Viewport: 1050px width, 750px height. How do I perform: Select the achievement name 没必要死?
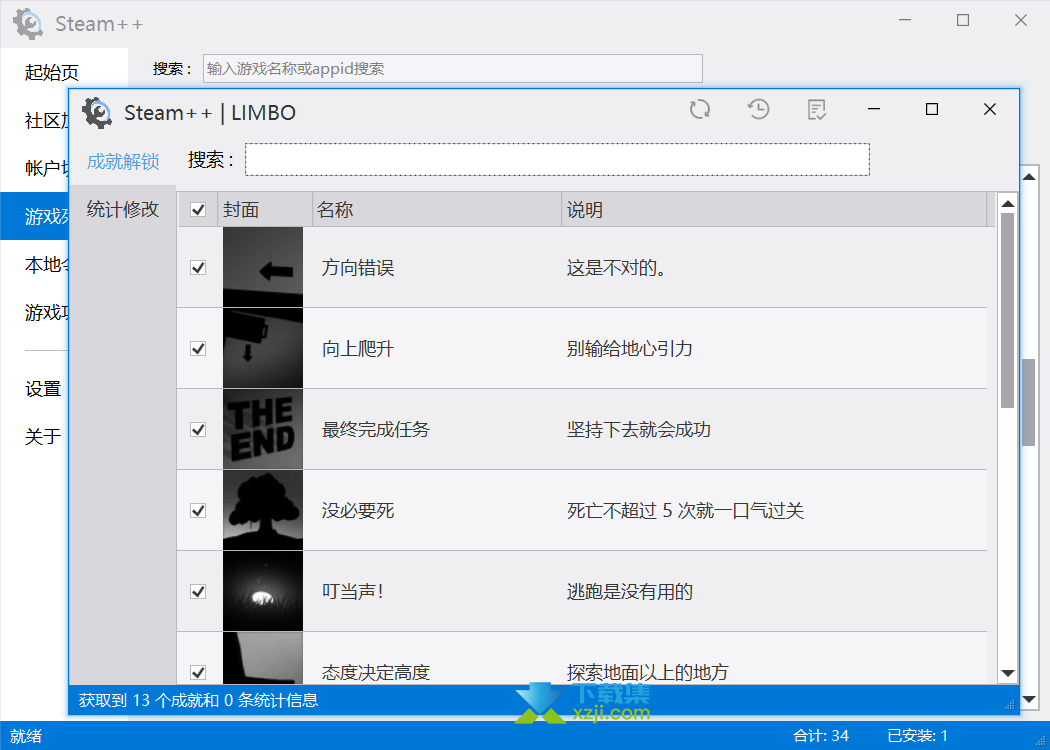pyautogui.click(x=358, y=511)
